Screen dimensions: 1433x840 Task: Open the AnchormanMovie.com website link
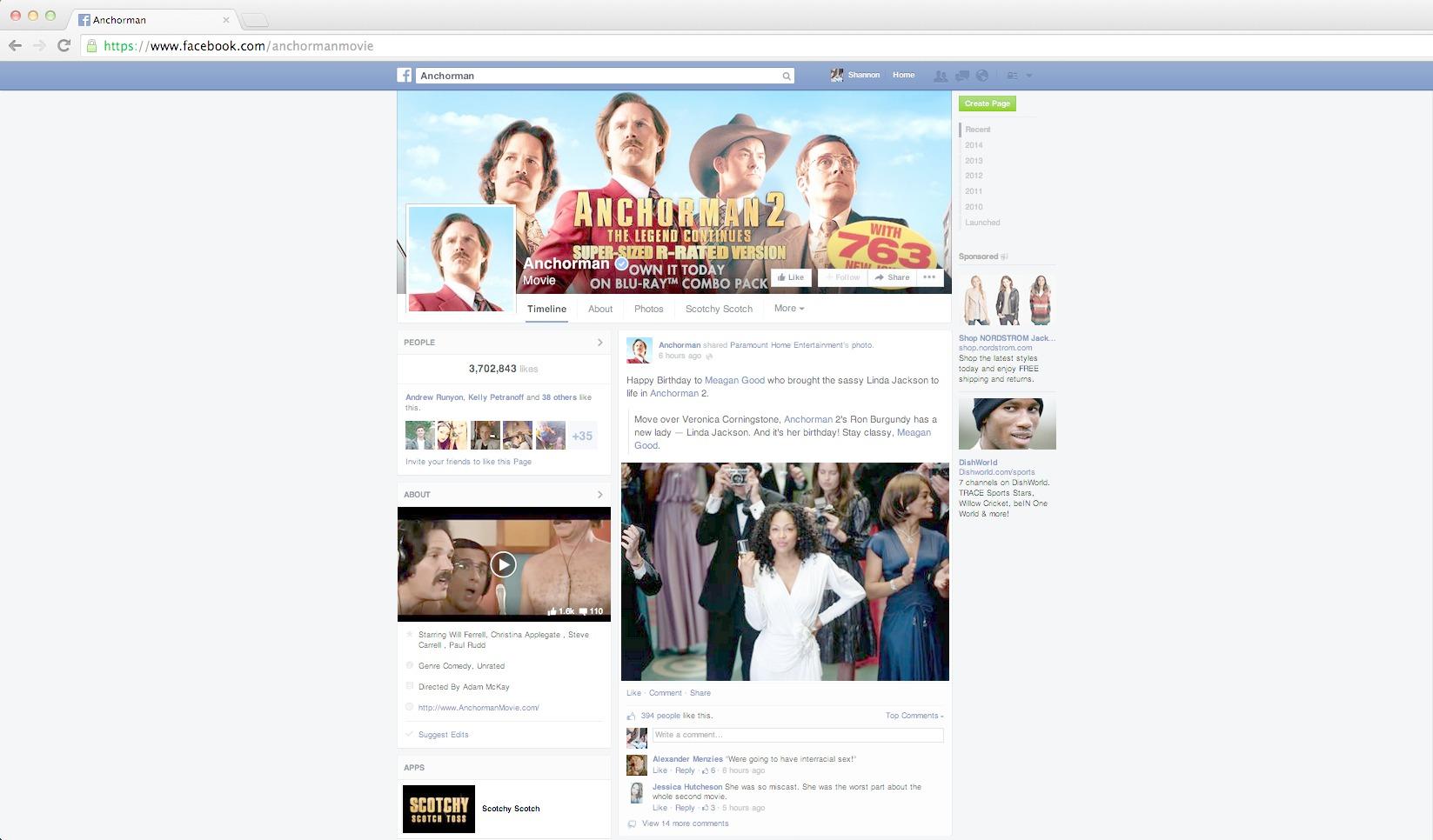[x=479, y=708]
